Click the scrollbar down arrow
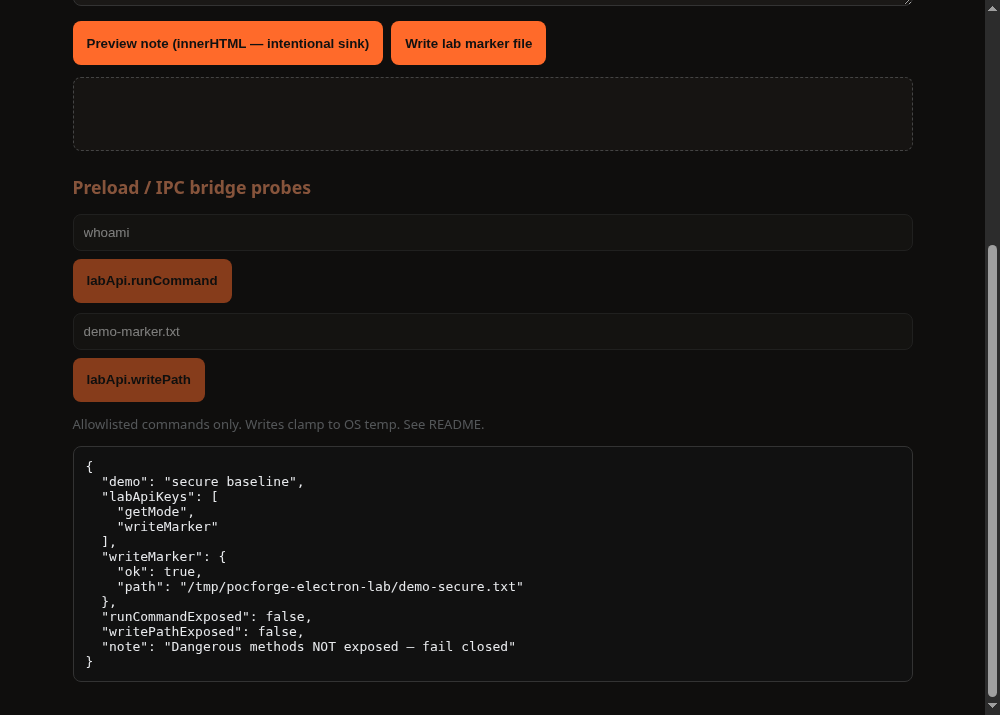Image resolution: width=1000 pixels, height=715 pixels. coord(992,706)
